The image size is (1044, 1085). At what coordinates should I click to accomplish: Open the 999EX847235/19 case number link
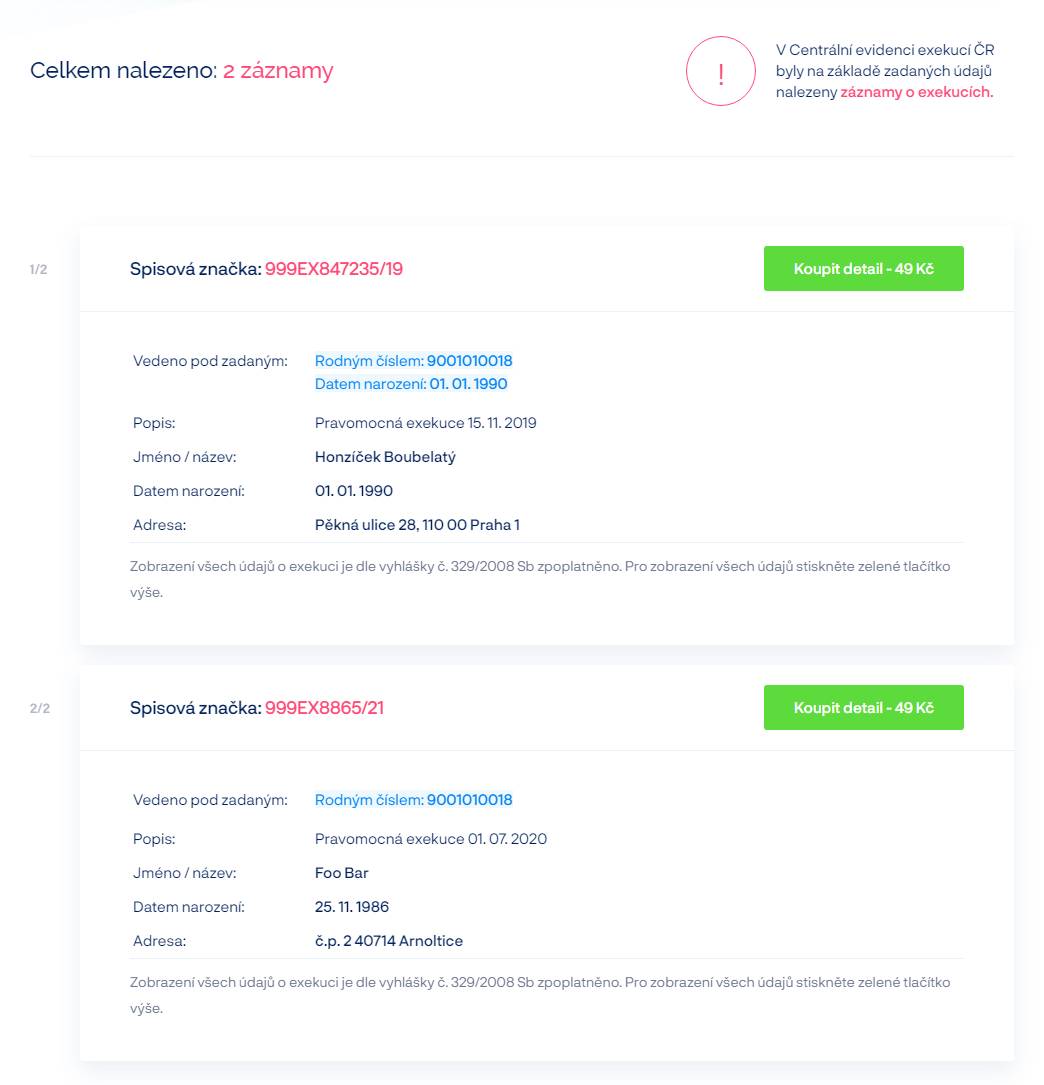(333, 269)
